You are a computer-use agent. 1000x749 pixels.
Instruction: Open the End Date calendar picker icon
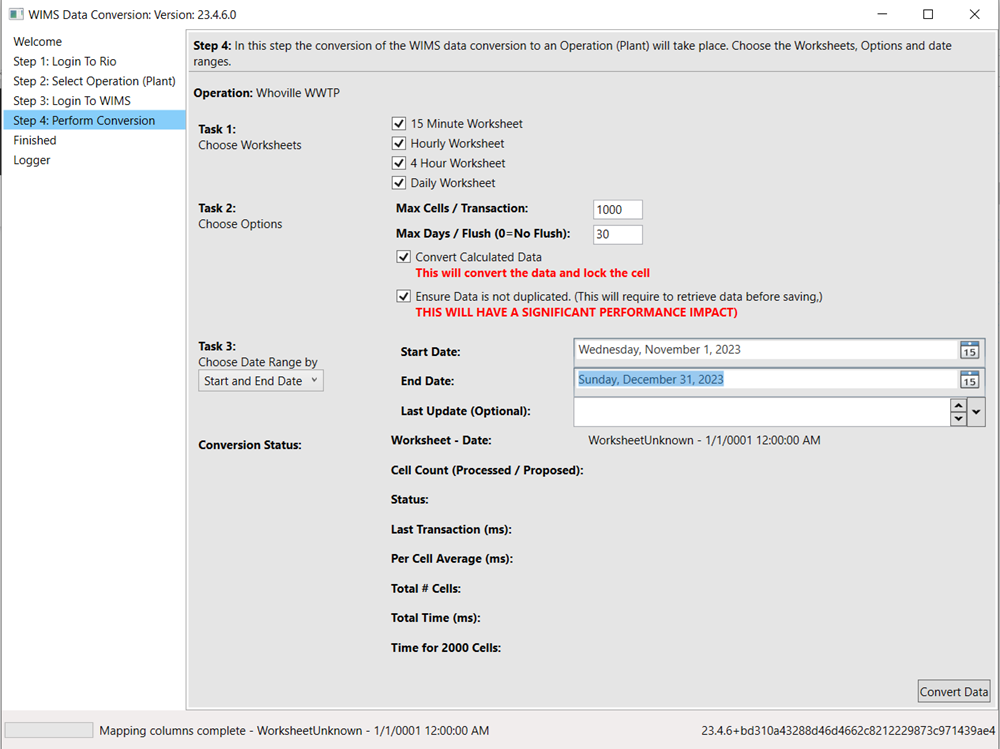(969, 380)
